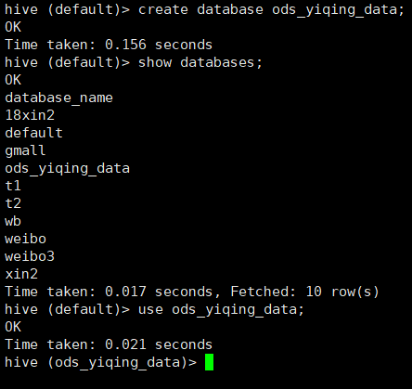The height and width of the screenshot is (389, 412).
Task: Click the Fetched: 10 row(s) line
Action: 192,292
